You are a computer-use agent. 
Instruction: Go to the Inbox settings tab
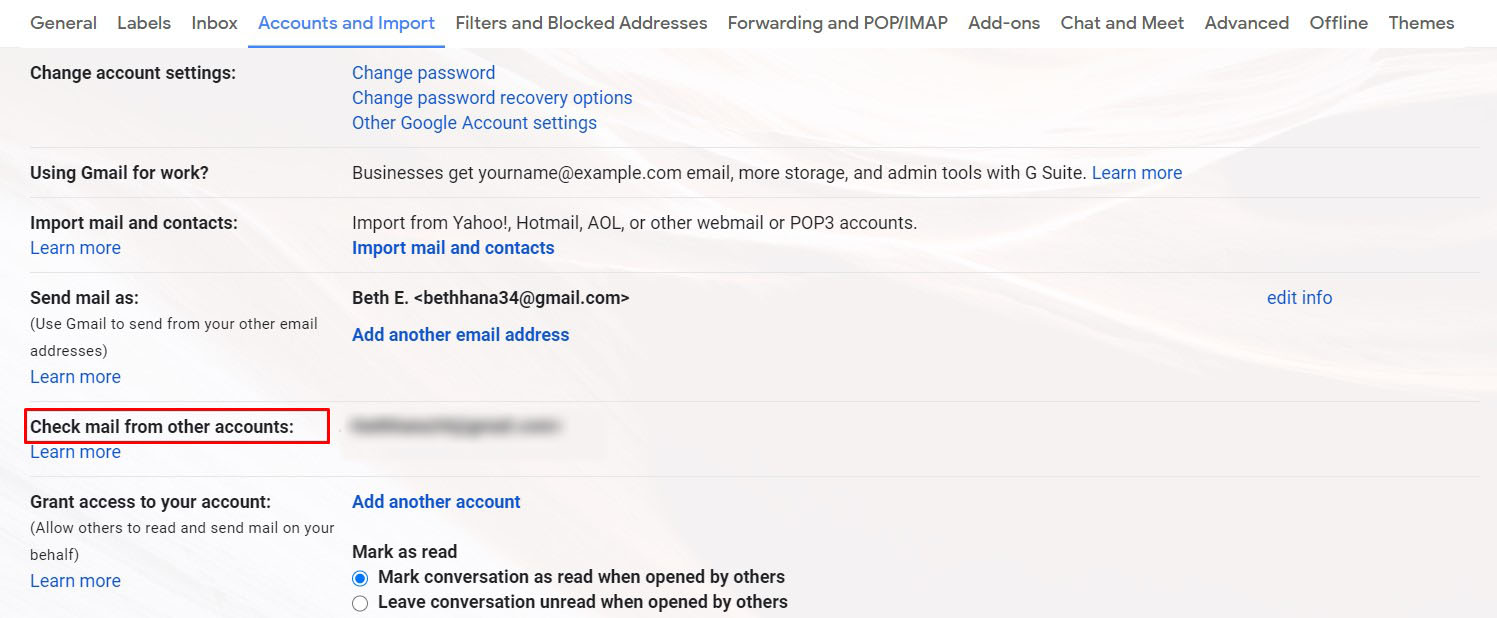[x=214, y=23]
